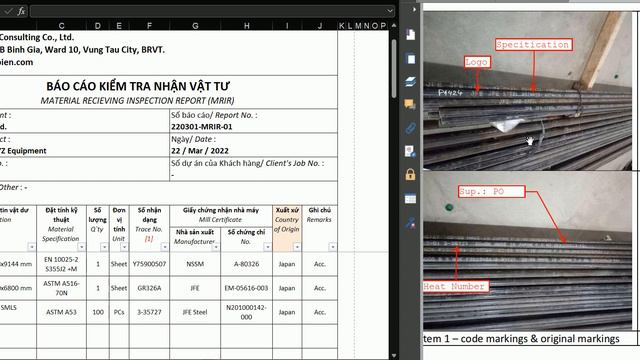This screenshot has height=360, width=640.
Task: Open filter dropdown for Trace No. column
Action: 164,247
